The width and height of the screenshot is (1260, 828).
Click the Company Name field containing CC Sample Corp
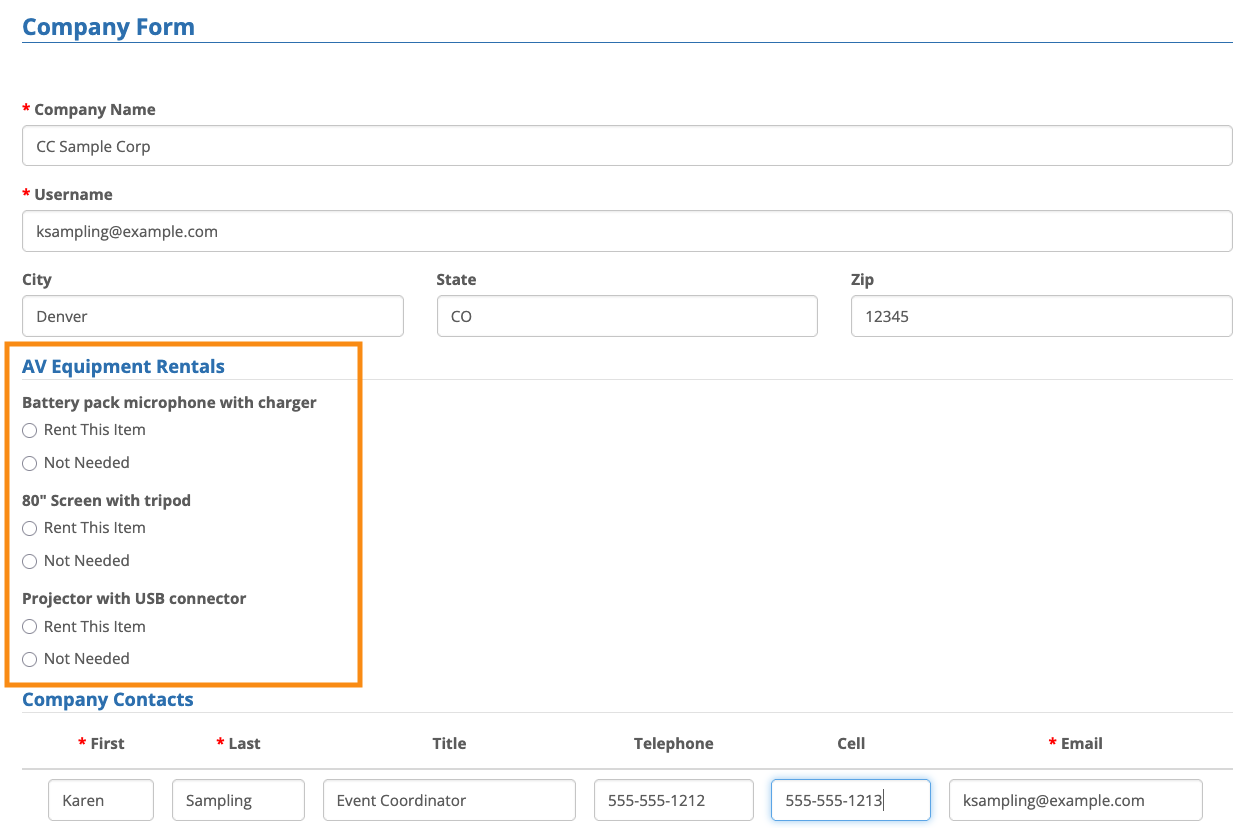point(626,146)
